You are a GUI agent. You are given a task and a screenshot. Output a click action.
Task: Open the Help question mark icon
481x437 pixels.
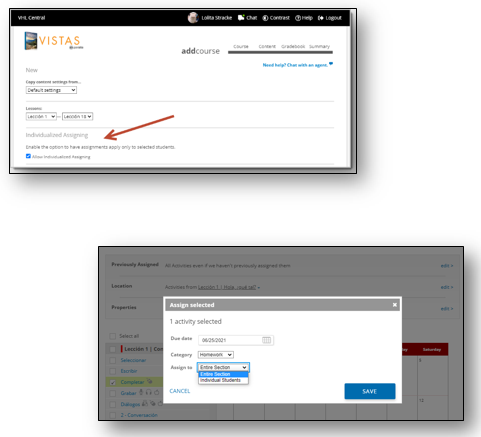[x=298, y=18]
